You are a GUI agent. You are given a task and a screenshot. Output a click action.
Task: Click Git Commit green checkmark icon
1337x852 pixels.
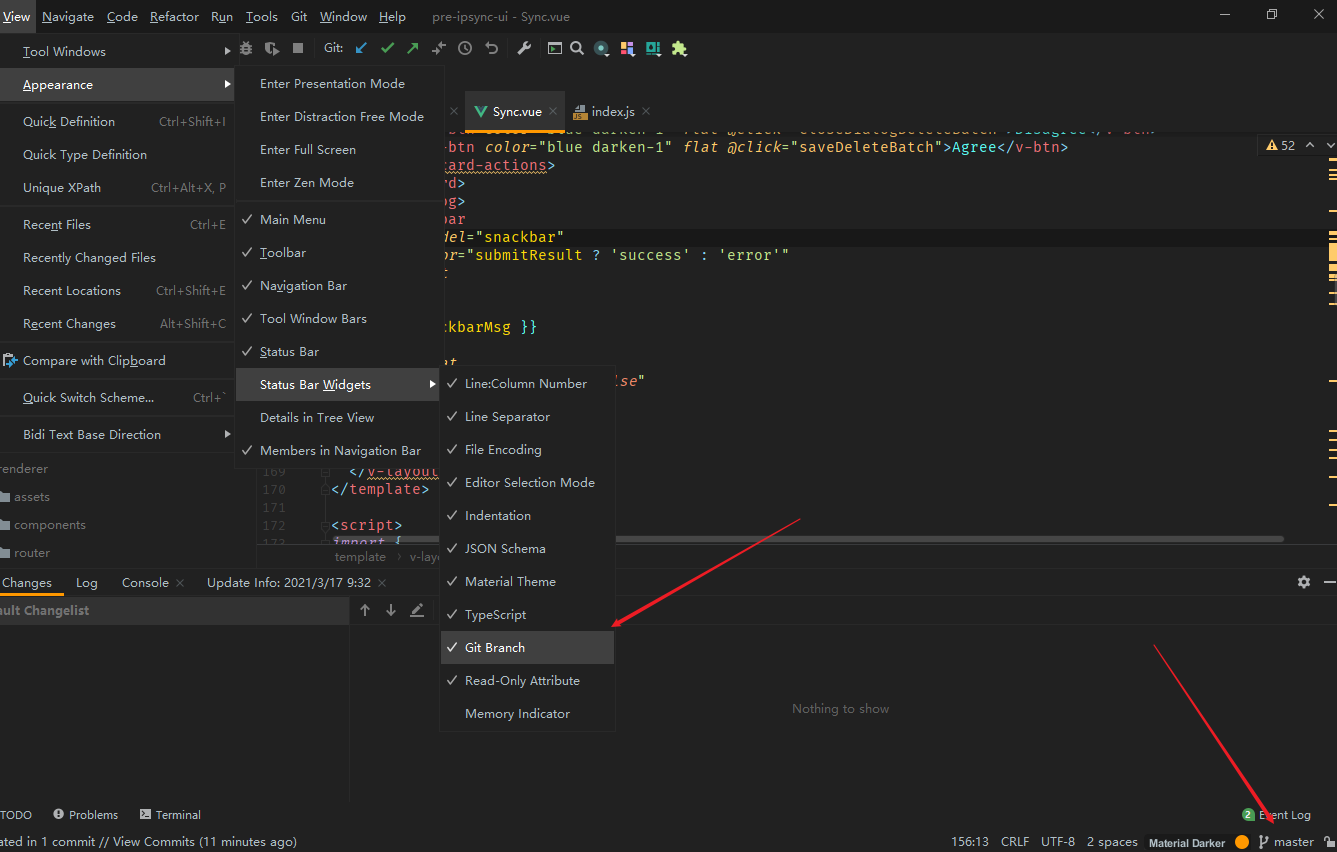pos(388,48)
